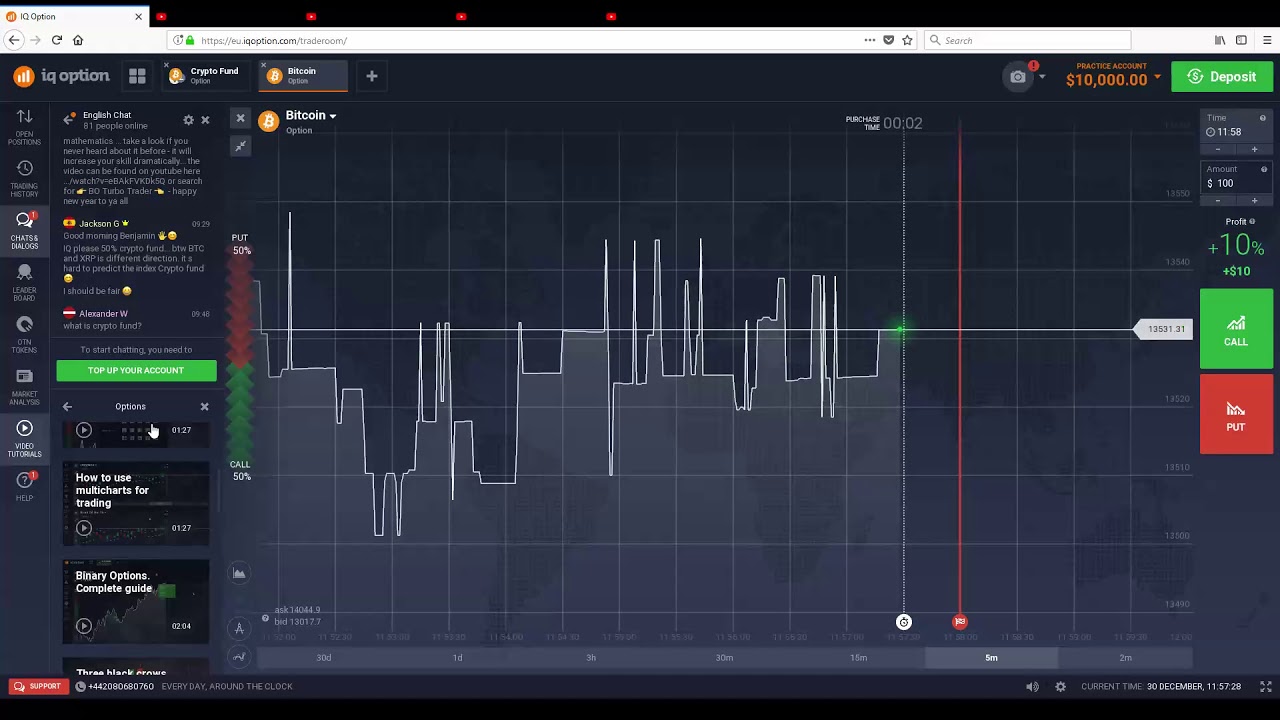Screen dimensions: 1280x720
Task: Open OTN Tokens section
Action: (24, 334)
